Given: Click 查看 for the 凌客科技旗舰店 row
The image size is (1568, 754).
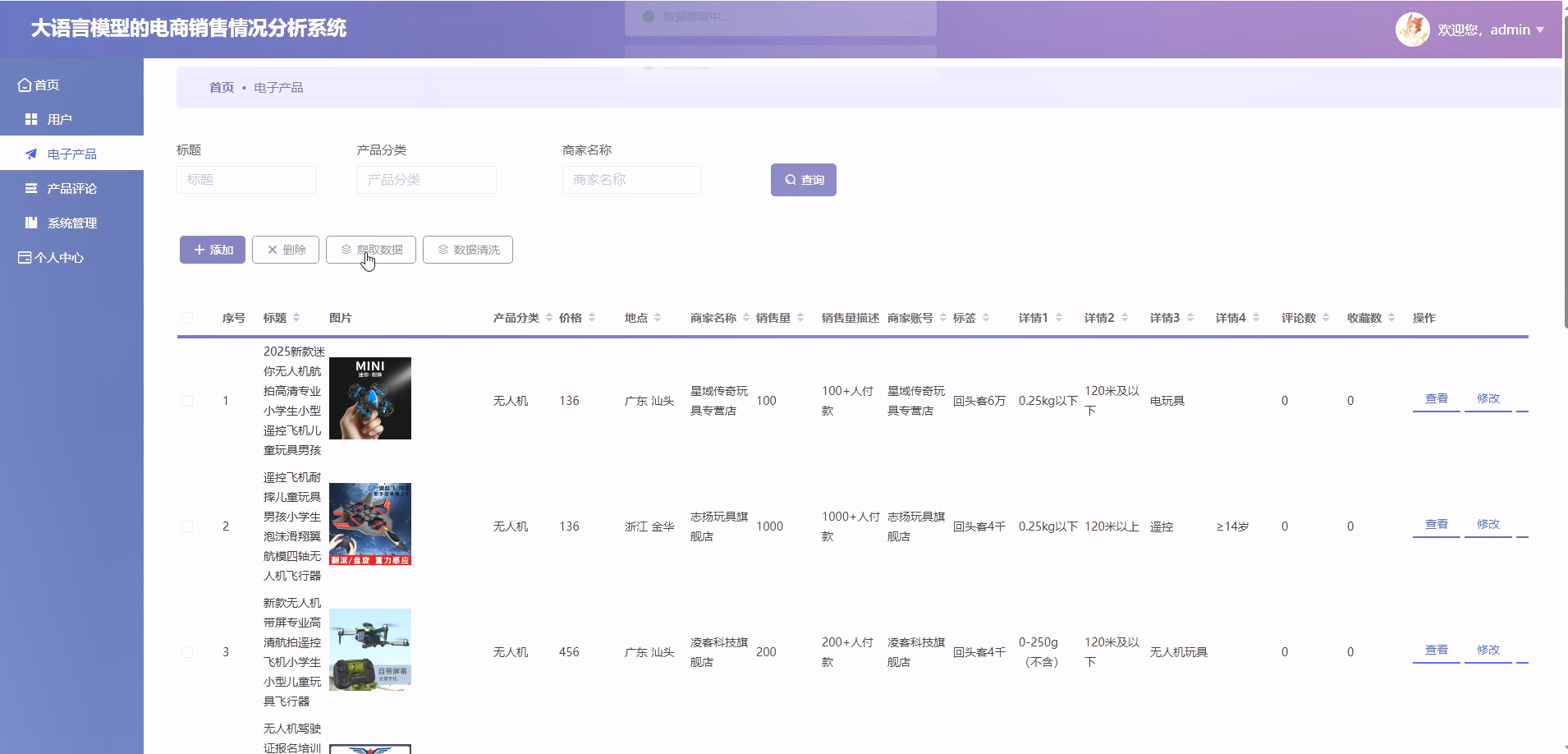Looking at the screenshot, I should tap(1437, 650).
